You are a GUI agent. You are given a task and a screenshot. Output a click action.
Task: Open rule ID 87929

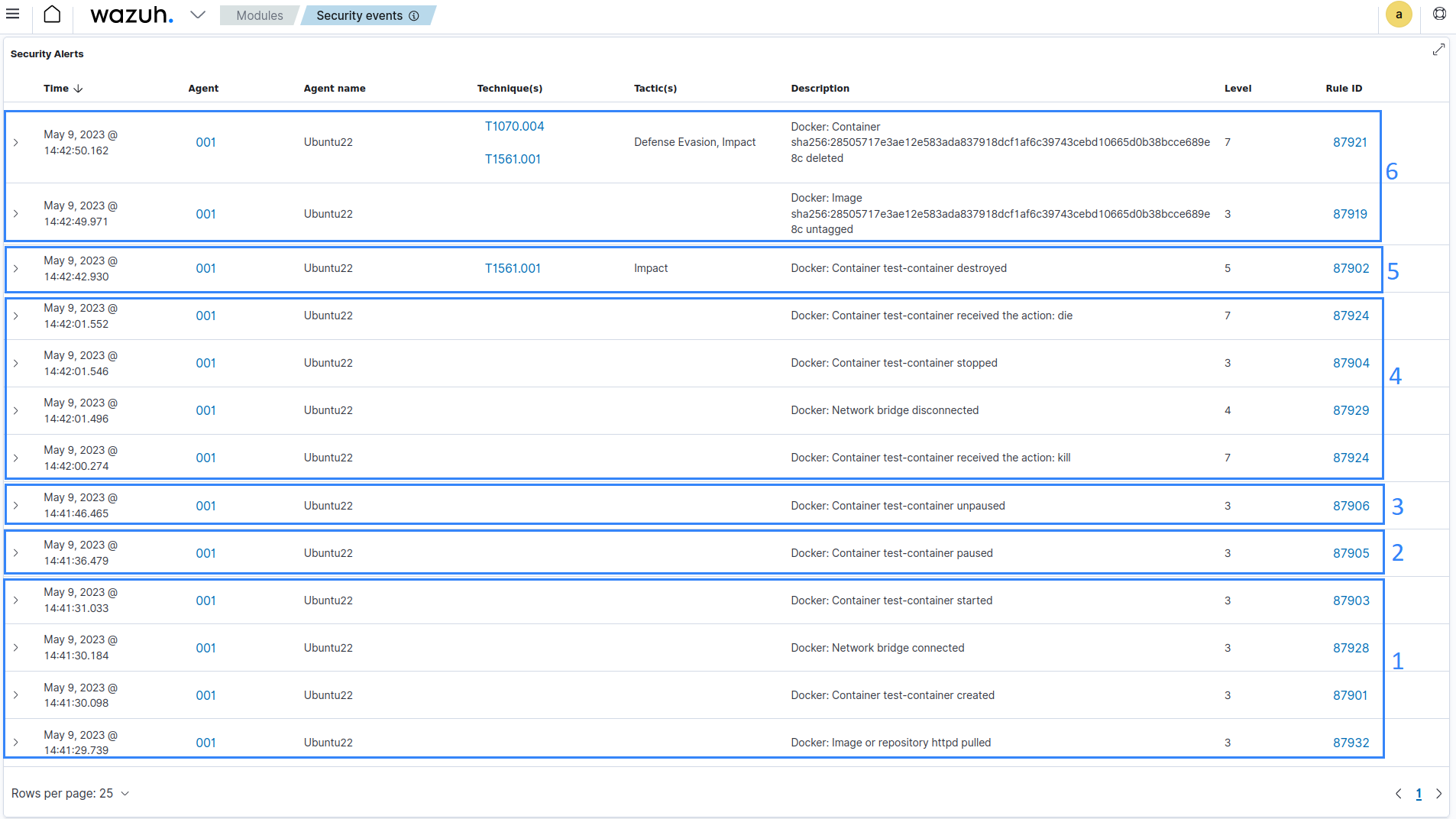click(1351, 410)
